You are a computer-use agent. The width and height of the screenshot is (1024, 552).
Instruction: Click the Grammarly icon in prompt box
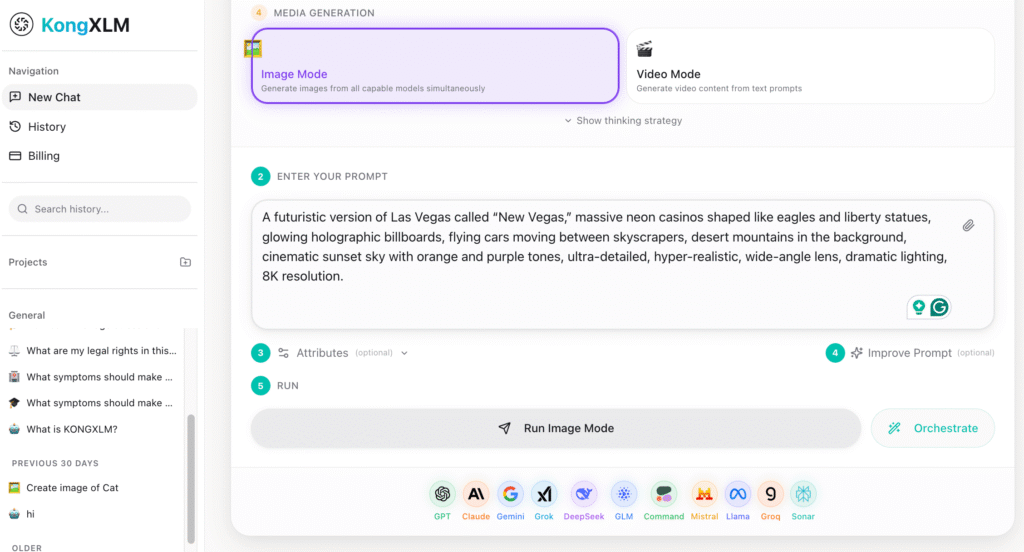click(939, 307)
